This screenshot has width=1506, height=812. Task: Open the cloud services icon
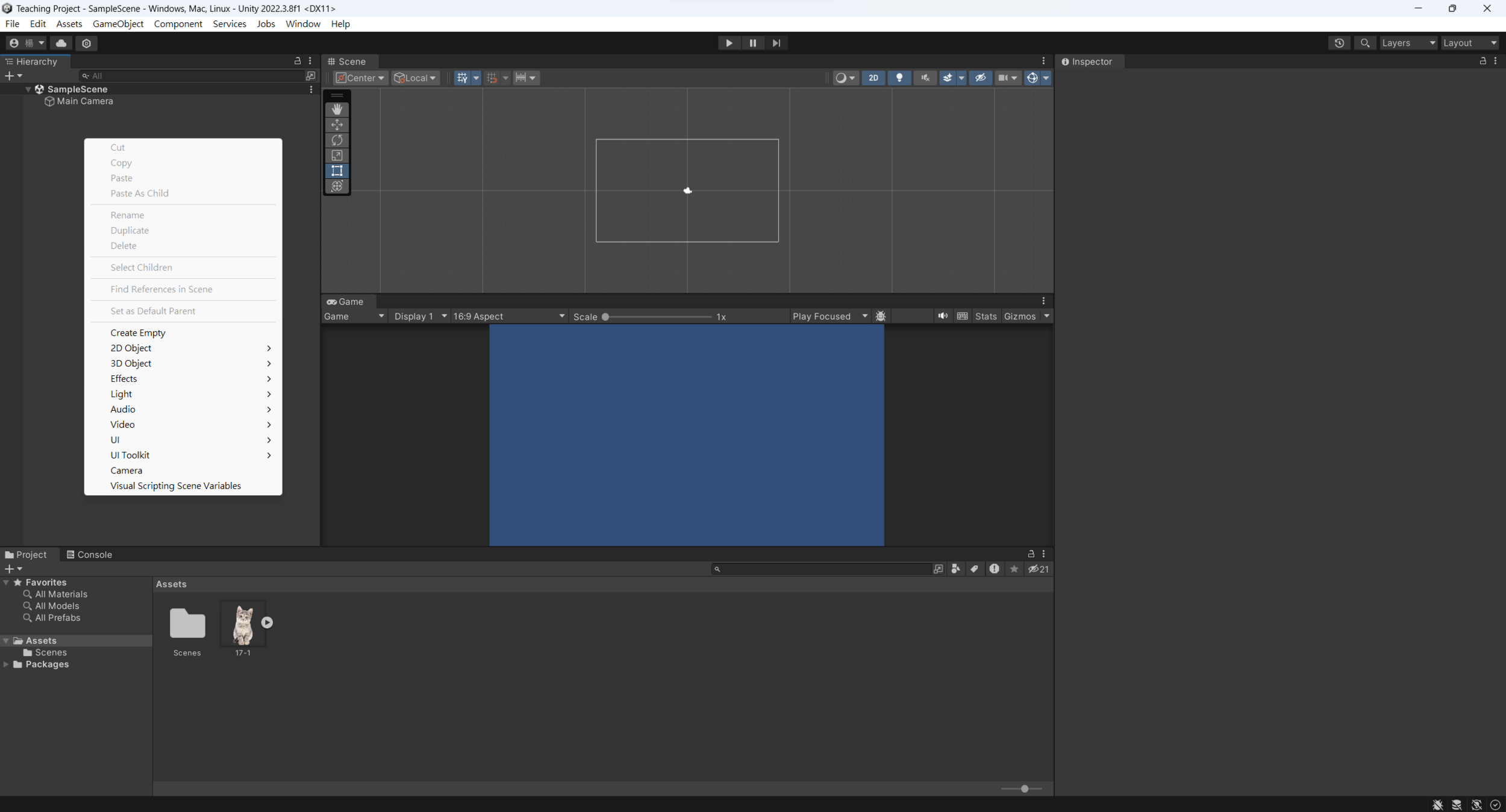click(x=61, y=43)
